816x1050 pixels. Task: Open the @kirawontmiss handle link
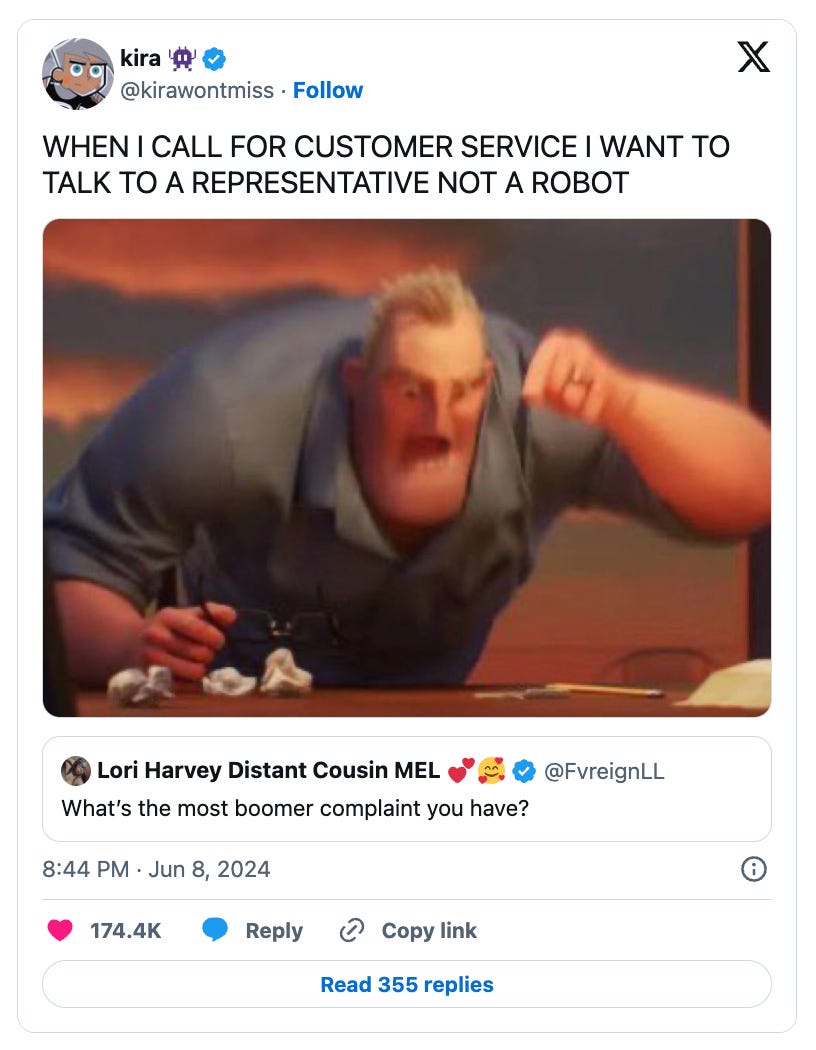(197, 90)
